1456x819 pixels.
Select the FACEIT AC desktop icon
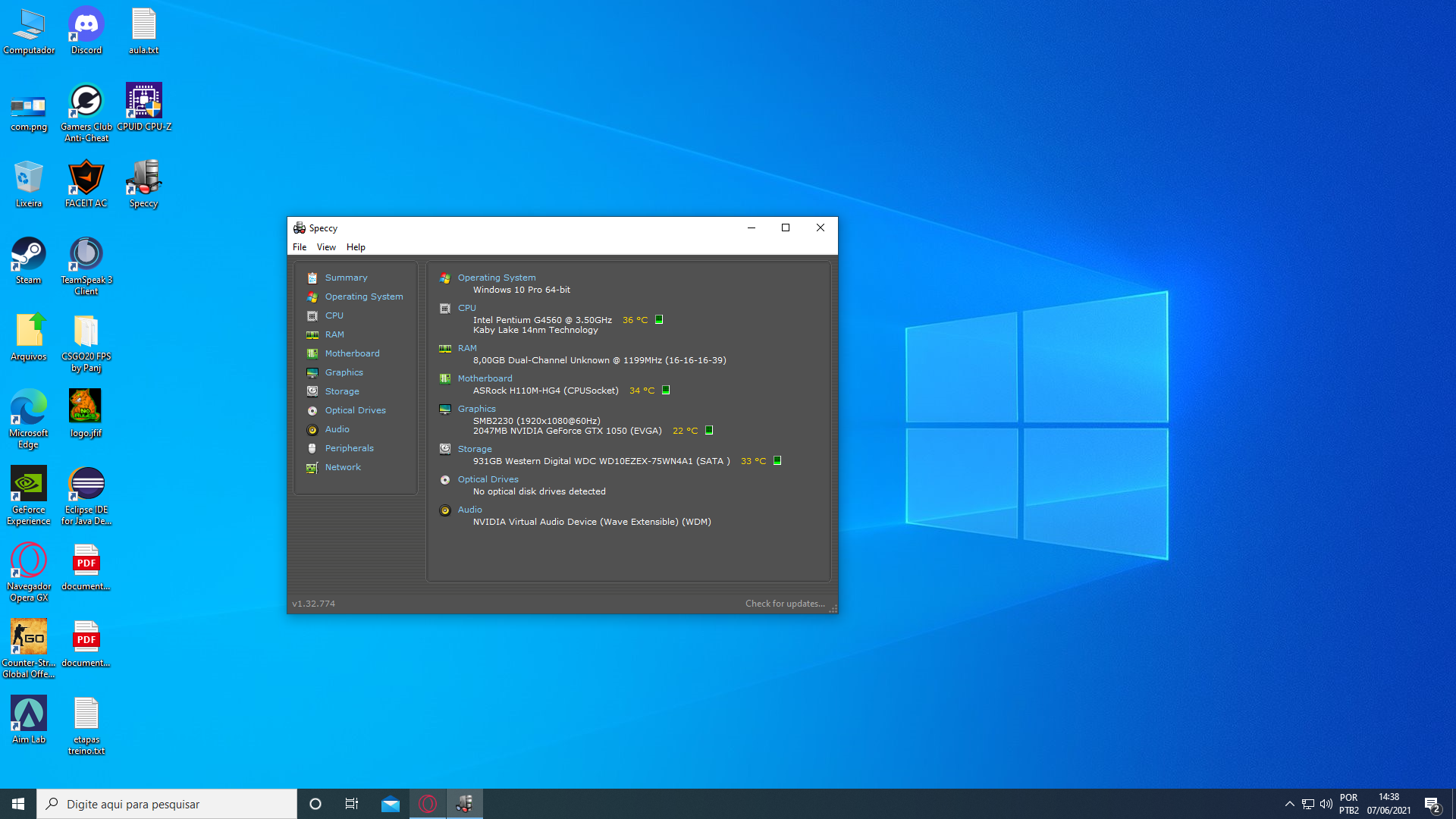(86, 184)
